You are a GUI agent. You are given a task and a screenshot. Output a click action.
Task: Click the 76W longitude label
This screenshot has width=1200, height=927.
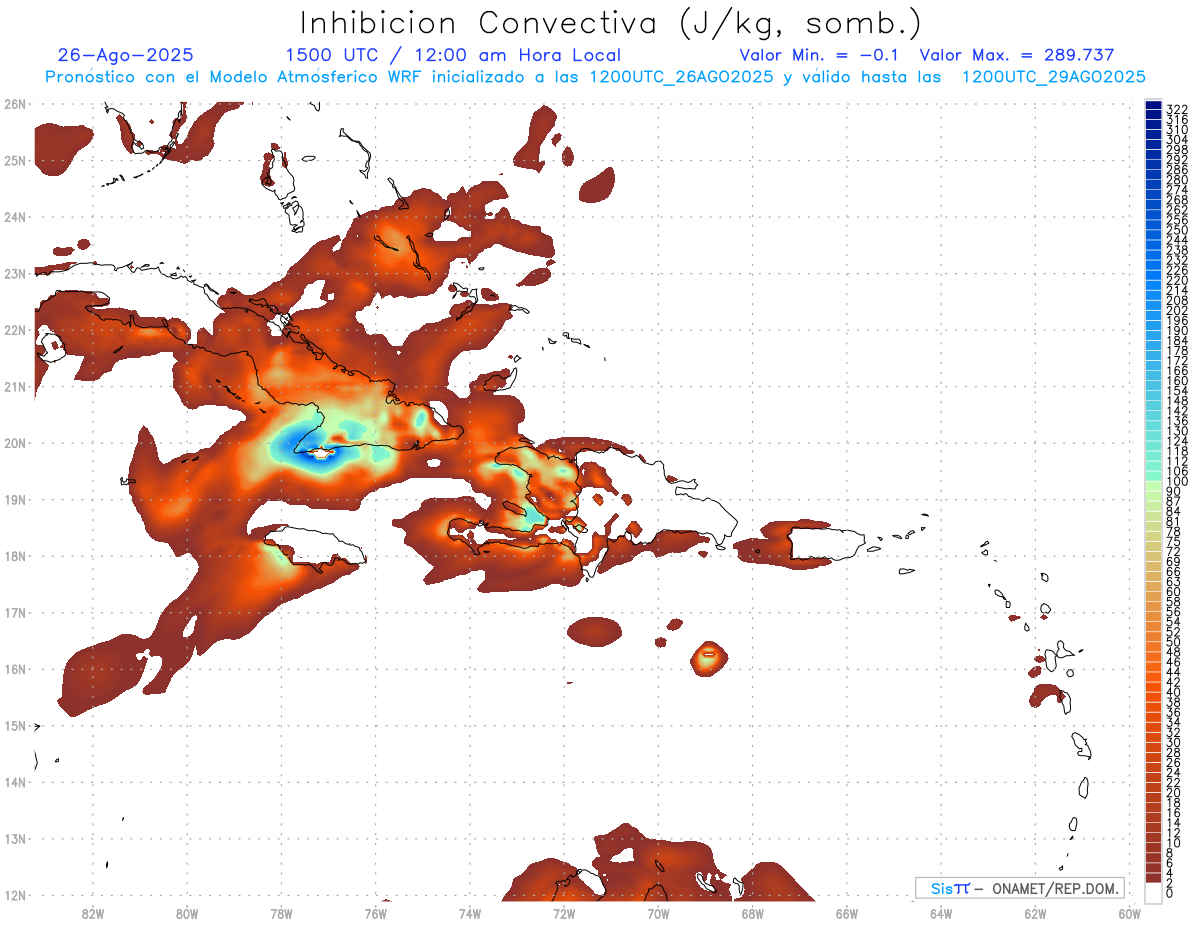tap(376, 913)
